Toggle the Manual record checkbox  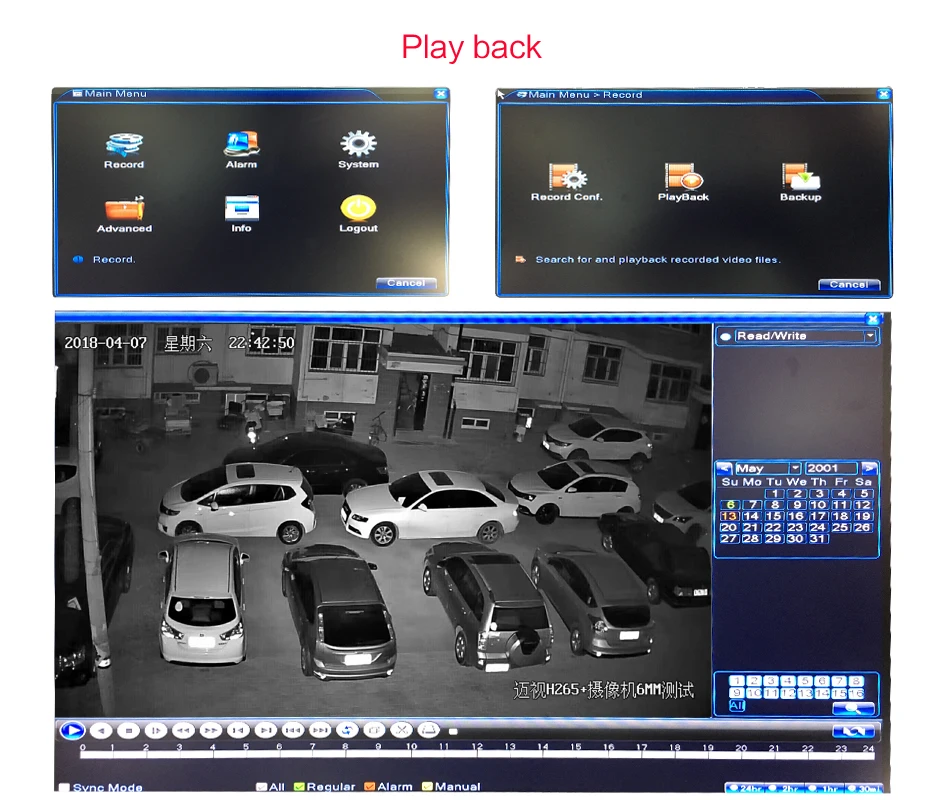pyautogui.click(x=427, y=787)
